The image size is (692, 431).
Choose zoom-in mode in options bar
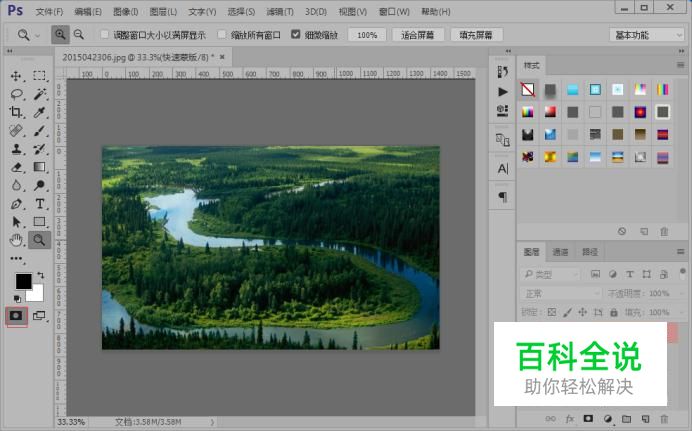pyautogui.click(x=60, y=34)
